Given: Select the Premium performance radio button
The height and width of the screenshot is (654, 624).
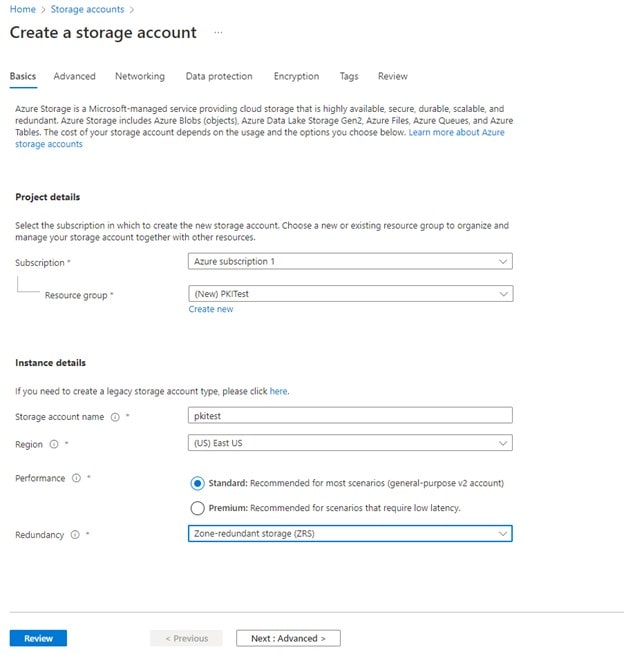Looking at the screenshot, I should (x=197, y=508).
